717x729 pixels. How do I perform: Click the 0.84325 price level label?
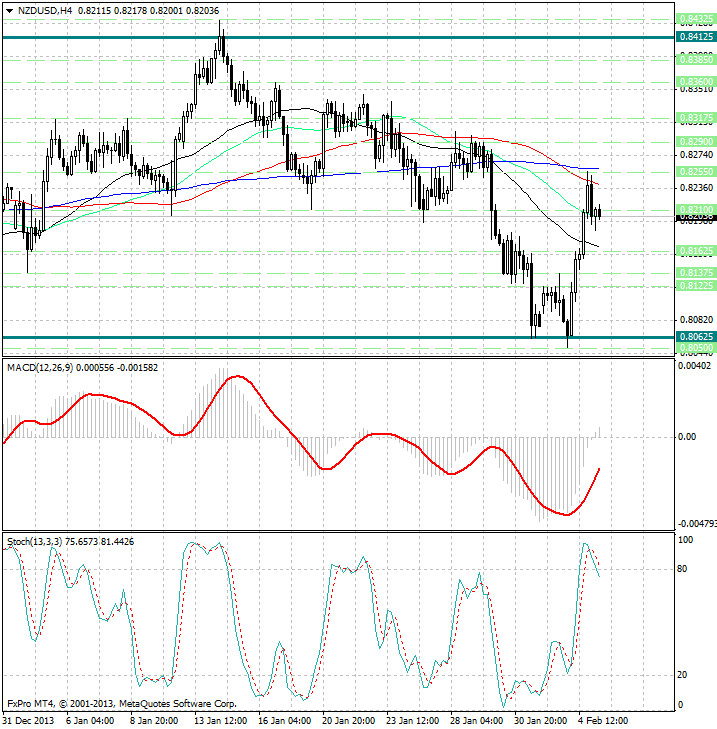point(696,20)
